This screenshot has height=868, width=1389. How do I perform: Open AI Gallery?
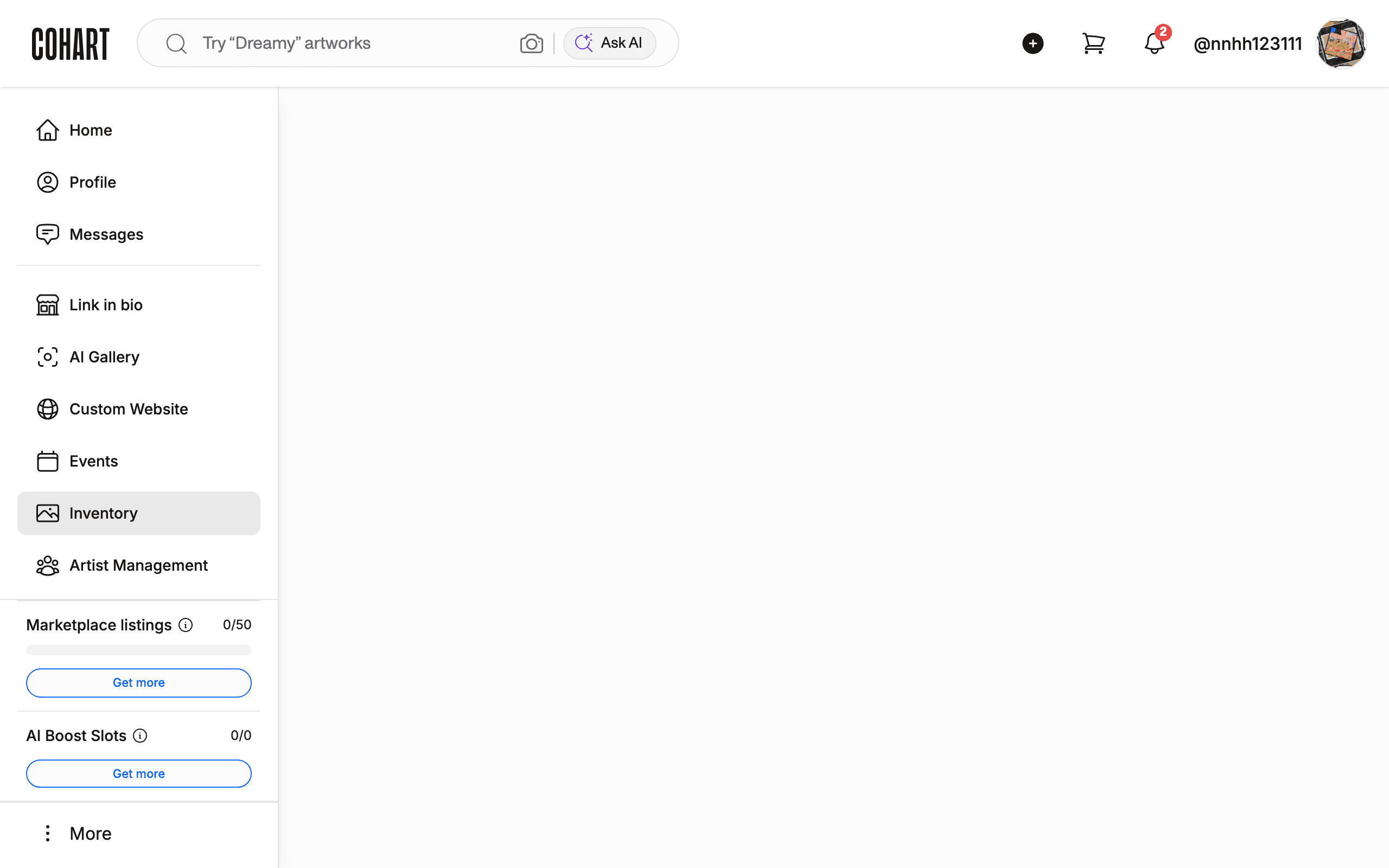139,357
